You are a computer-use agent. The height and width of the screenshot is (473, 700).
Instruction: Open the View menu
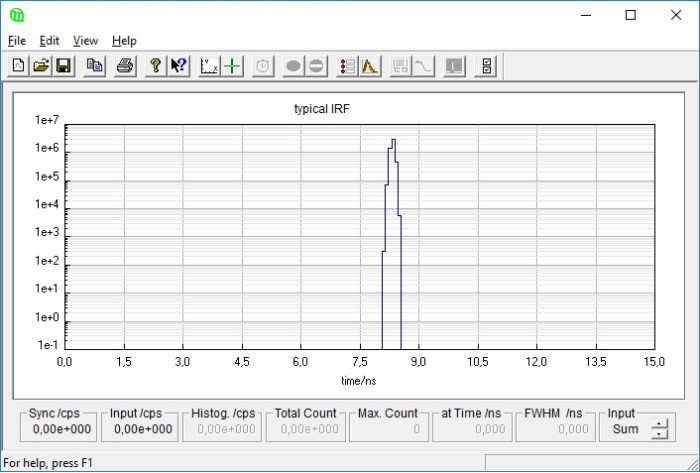point(86,41)
